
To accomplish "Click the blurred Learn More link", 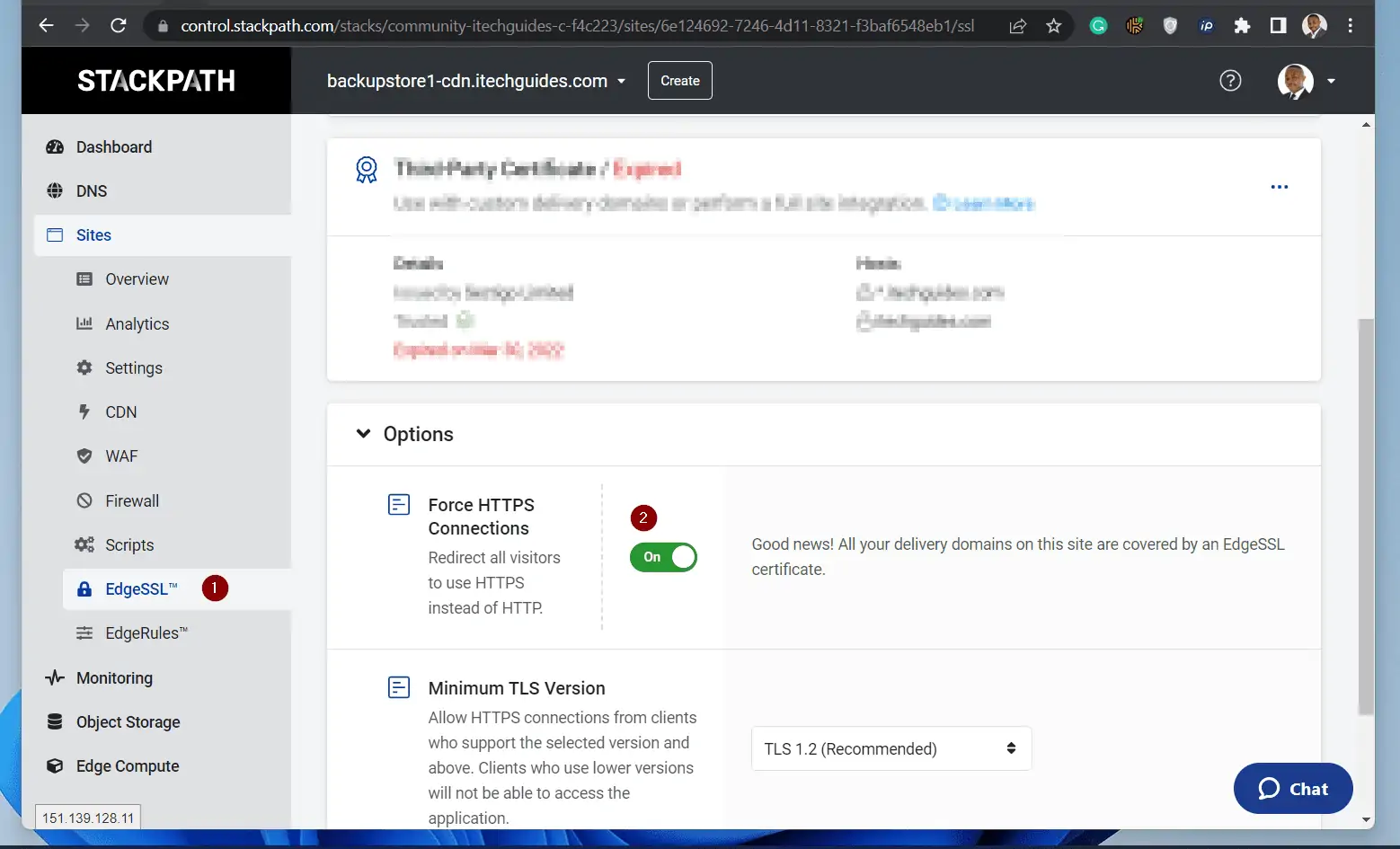I will coord(984,203).
